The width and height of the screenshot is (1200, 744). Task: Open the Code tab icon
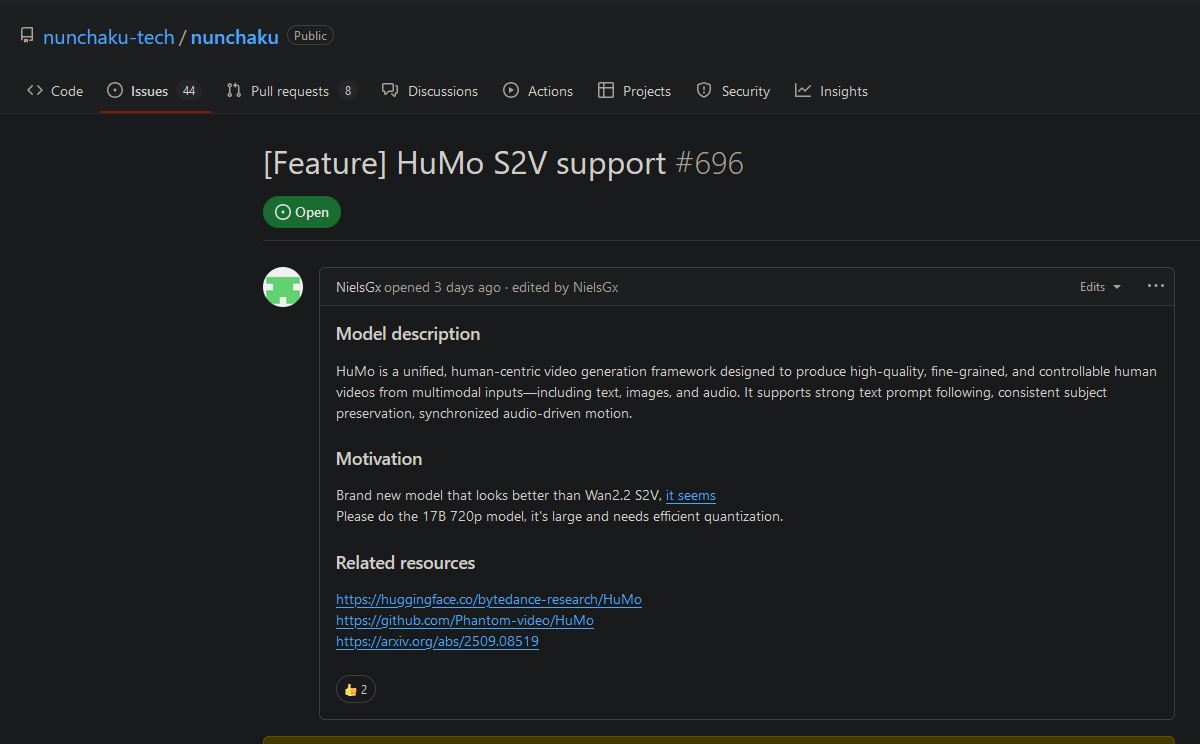point(35,90)
